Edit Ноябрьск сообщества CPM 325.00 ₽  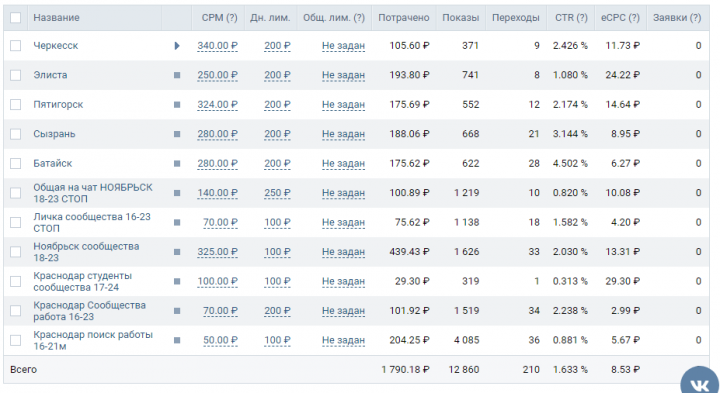click(218, 252)
